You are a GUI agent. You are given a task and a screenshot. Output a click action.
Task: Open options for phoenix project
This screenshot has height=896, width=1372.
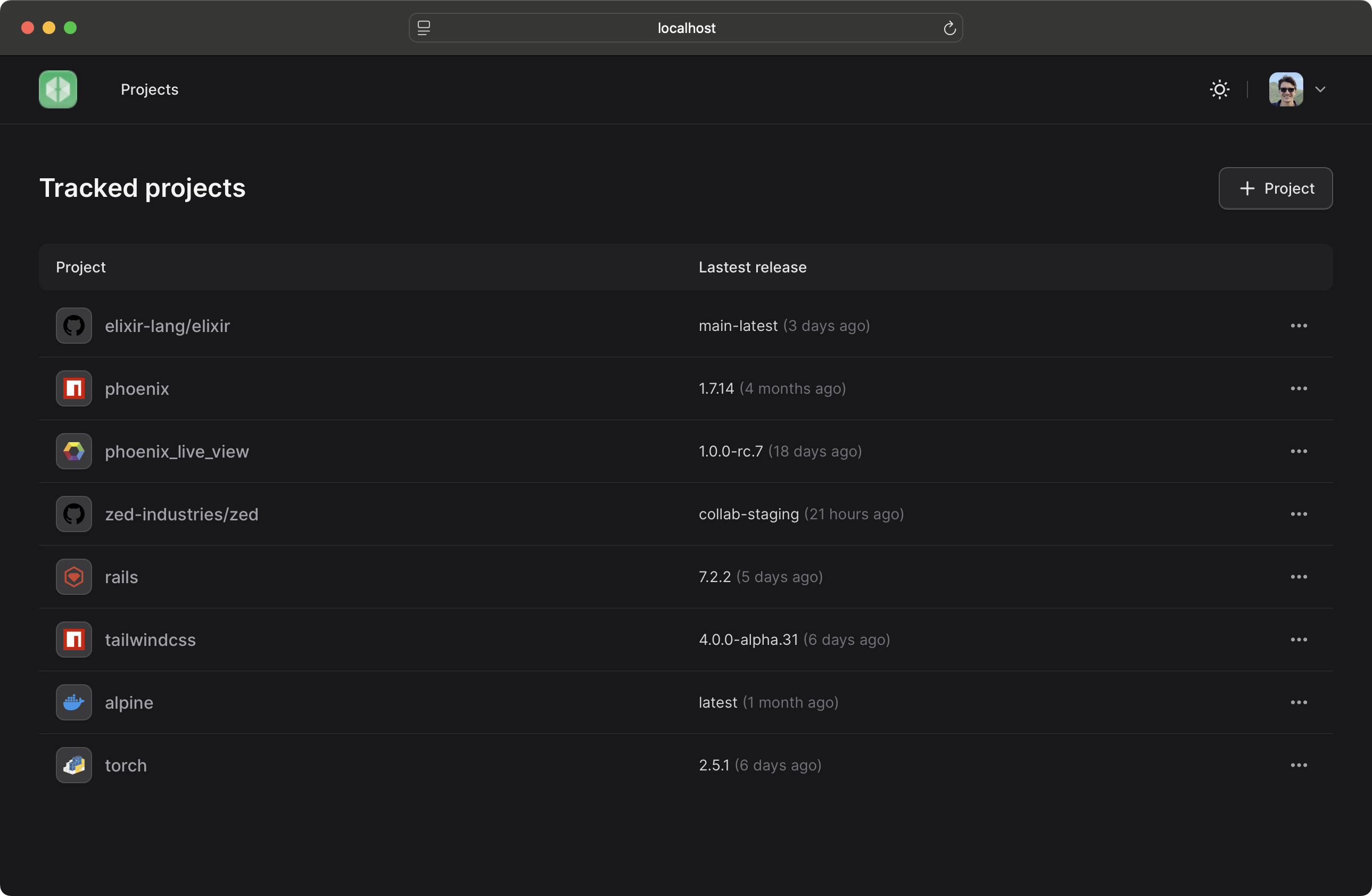point(1299,388)
